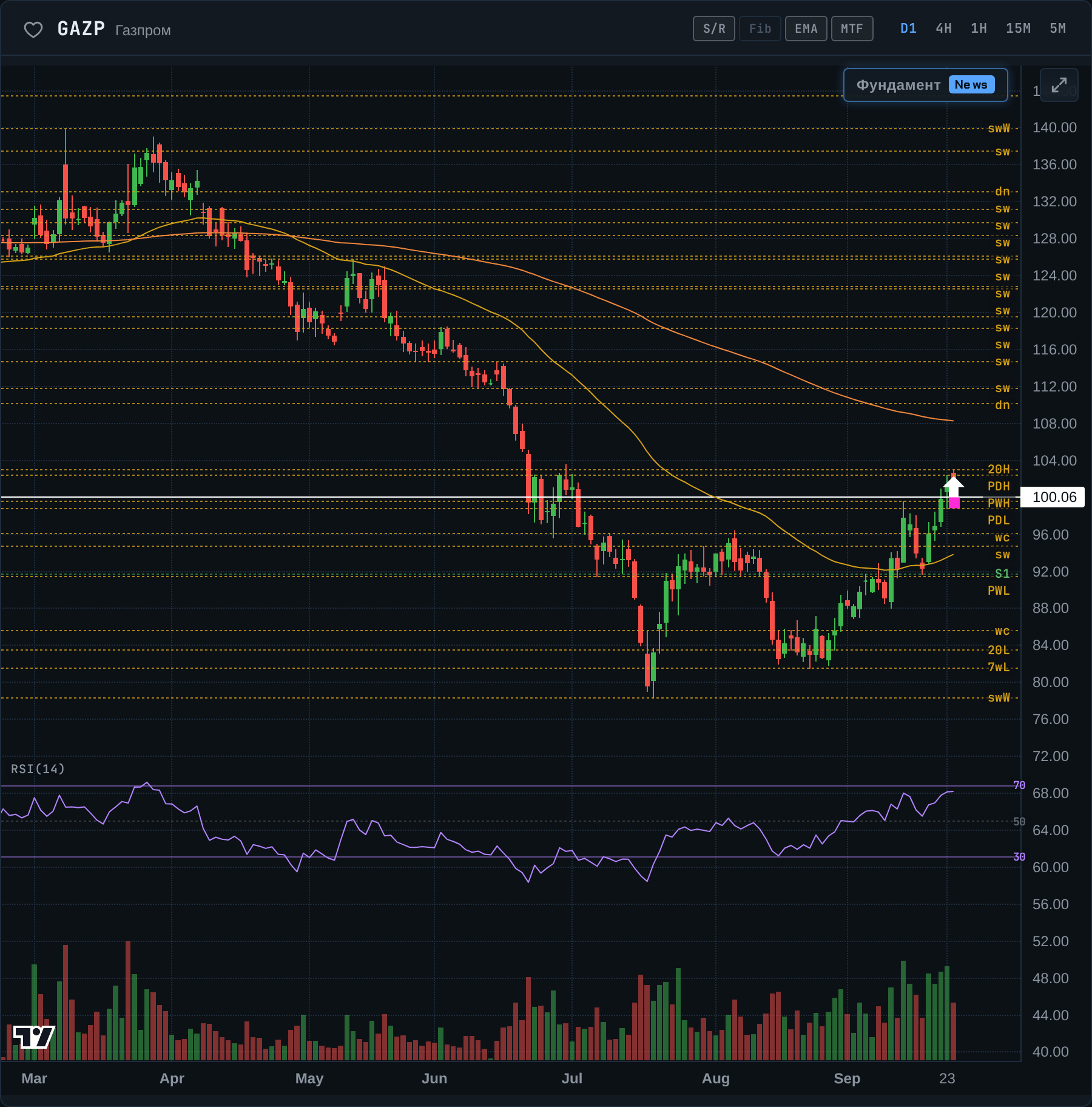Select the 15M timeframe

[1018, 29]
